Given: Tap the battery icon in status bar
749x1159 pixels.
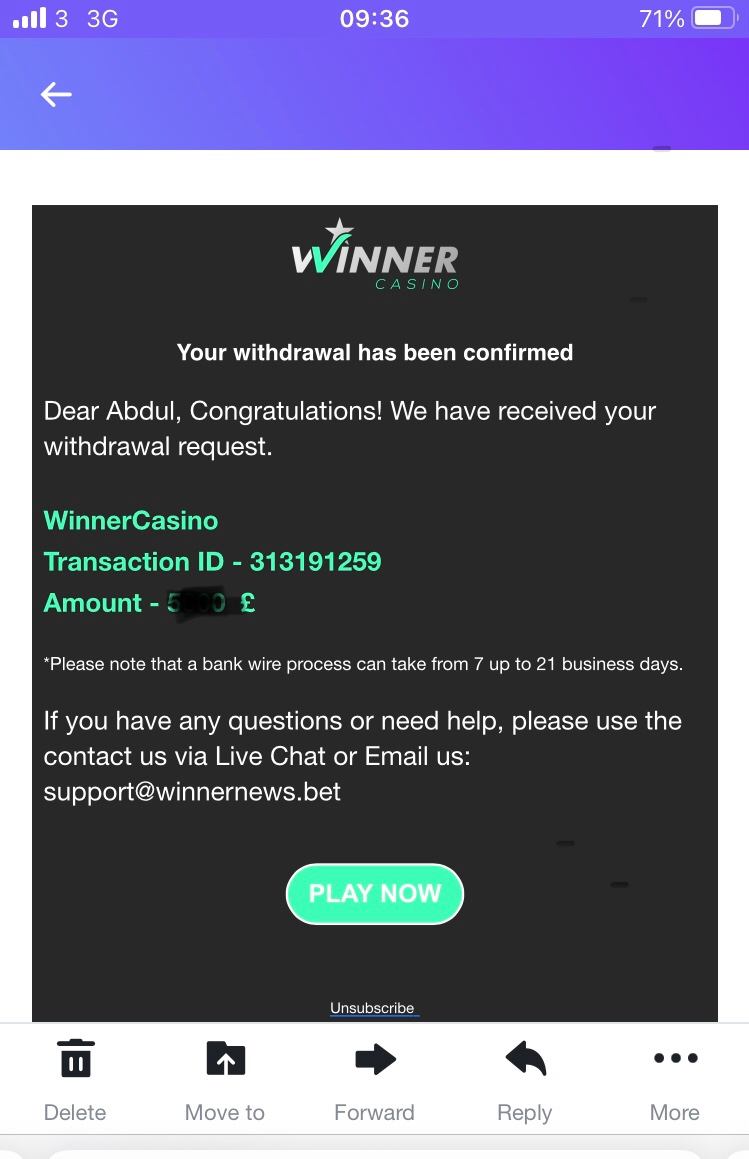Looking at the screenshot, I should 714,18.
